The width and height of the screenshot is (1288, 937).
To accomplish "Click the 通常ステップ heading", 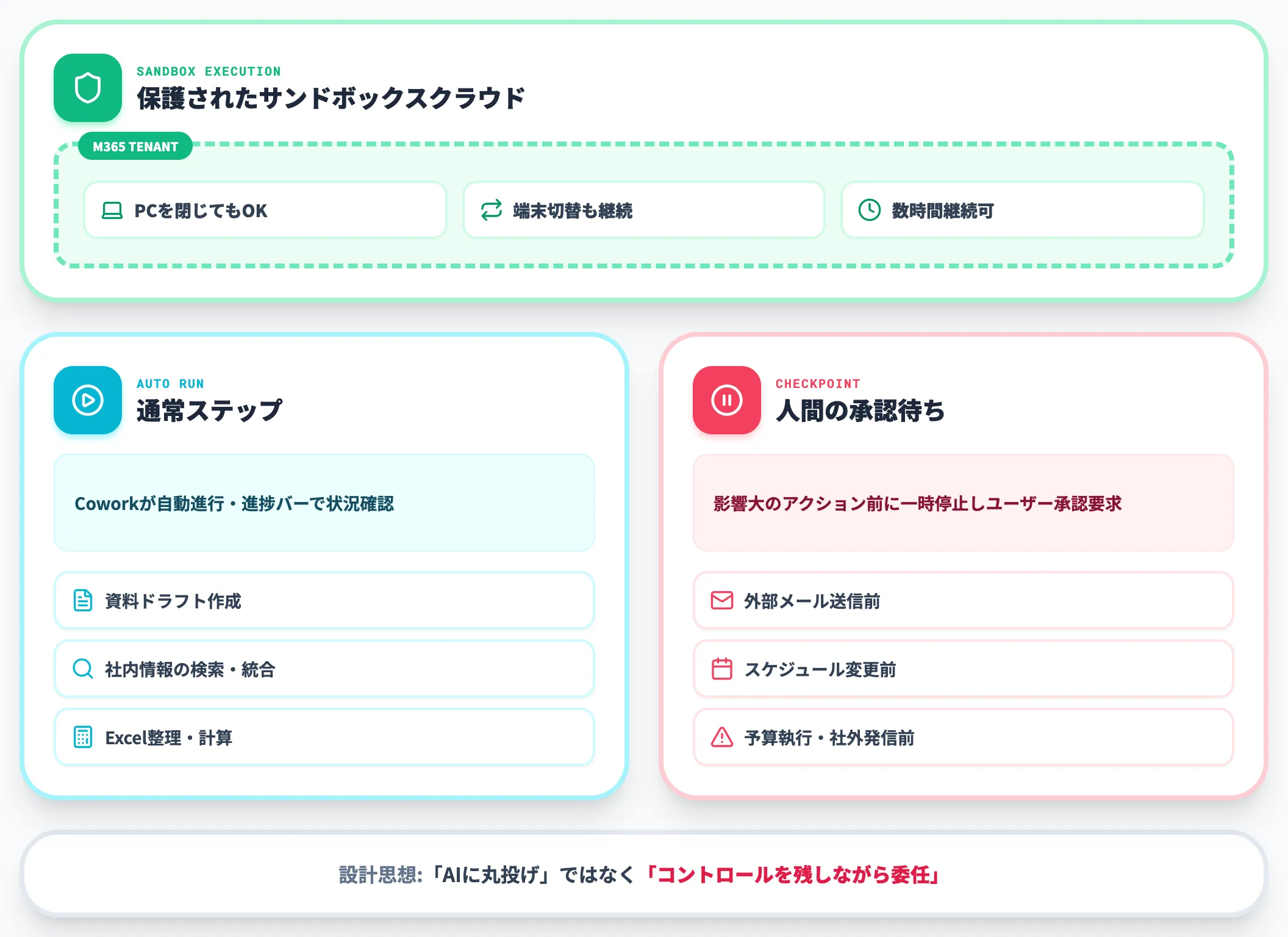I will point(209,411).
